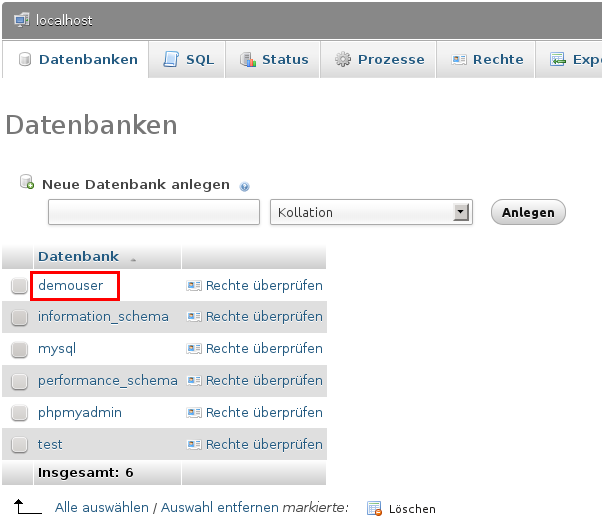The height and width of the screenshot is (526, 602).
Task: Click privileges icon in demouser row
Action: click(x=194, y=286)
